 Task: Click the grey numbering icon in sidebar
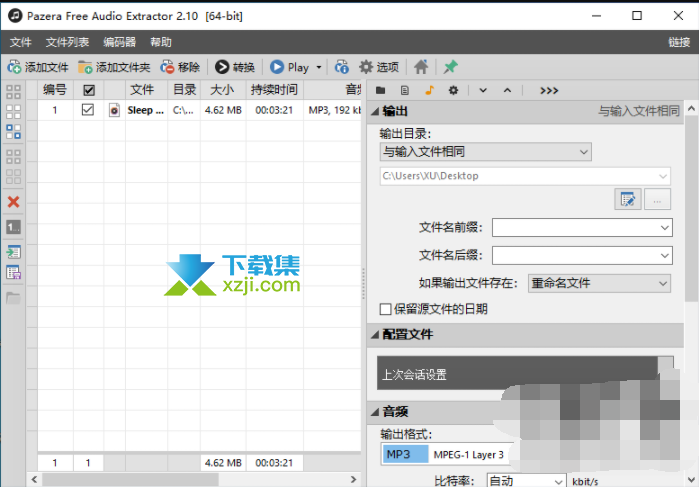point(13,227)
